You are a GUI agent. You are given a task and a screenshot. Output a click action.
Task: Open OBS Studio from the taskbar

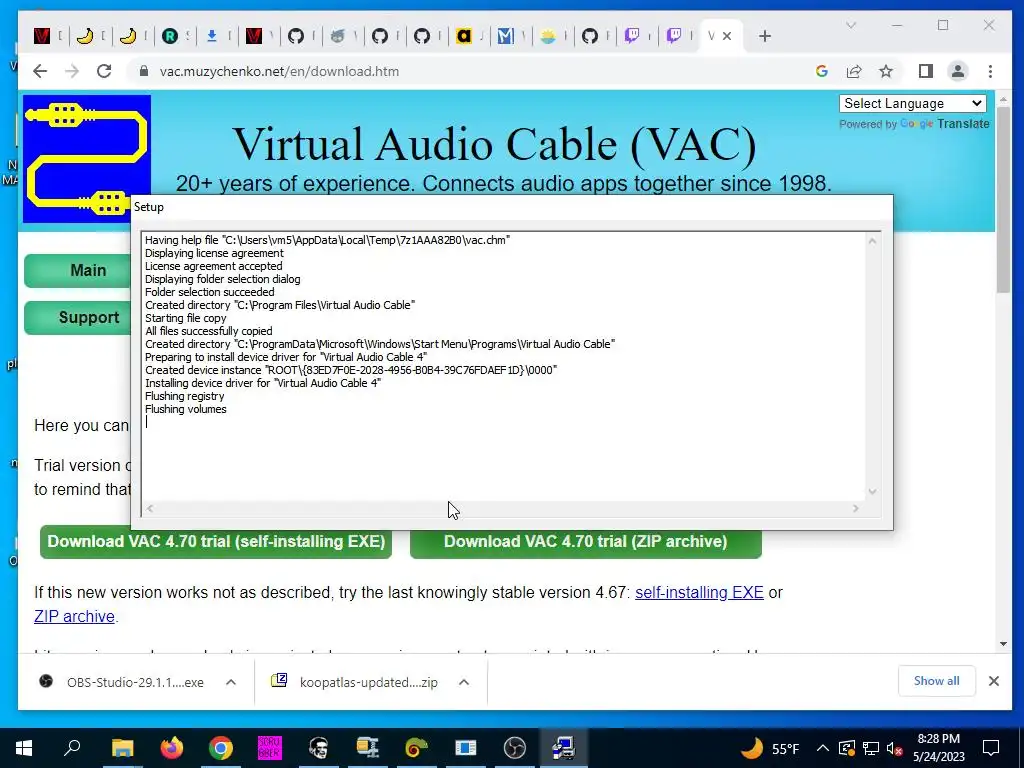coord(515,748)
